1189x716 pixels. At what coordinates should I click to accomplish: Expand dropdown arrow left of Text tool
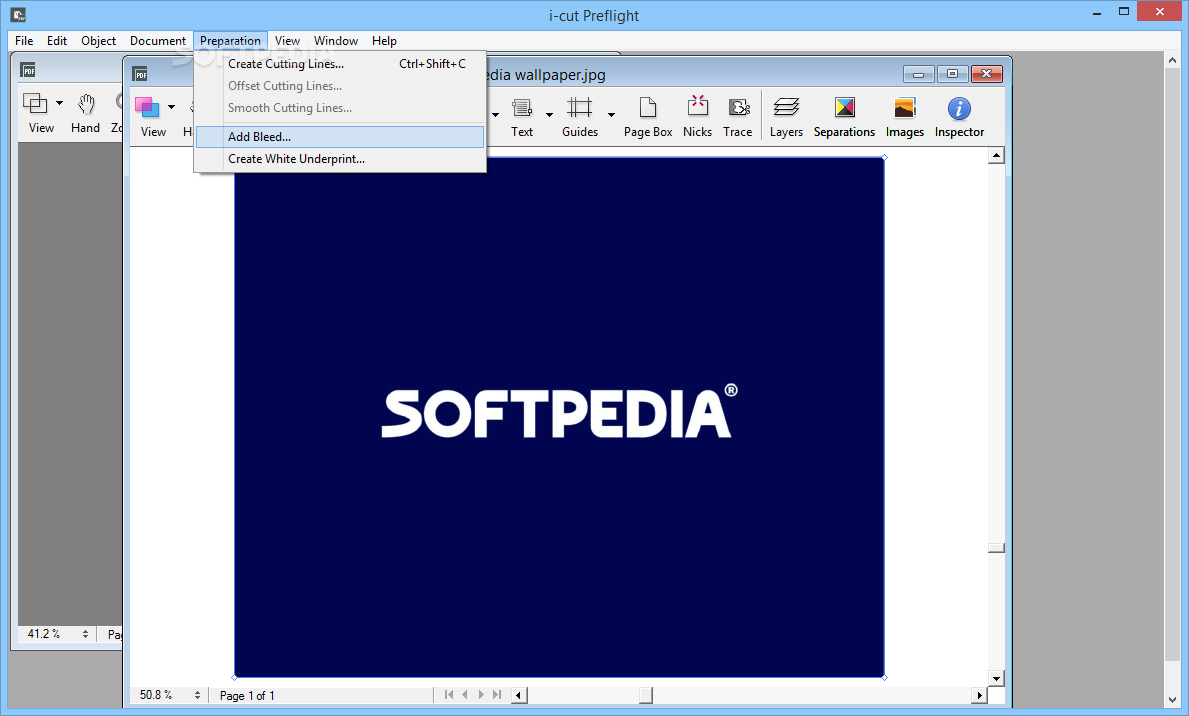pyautogui.click(x=495, y=115)
